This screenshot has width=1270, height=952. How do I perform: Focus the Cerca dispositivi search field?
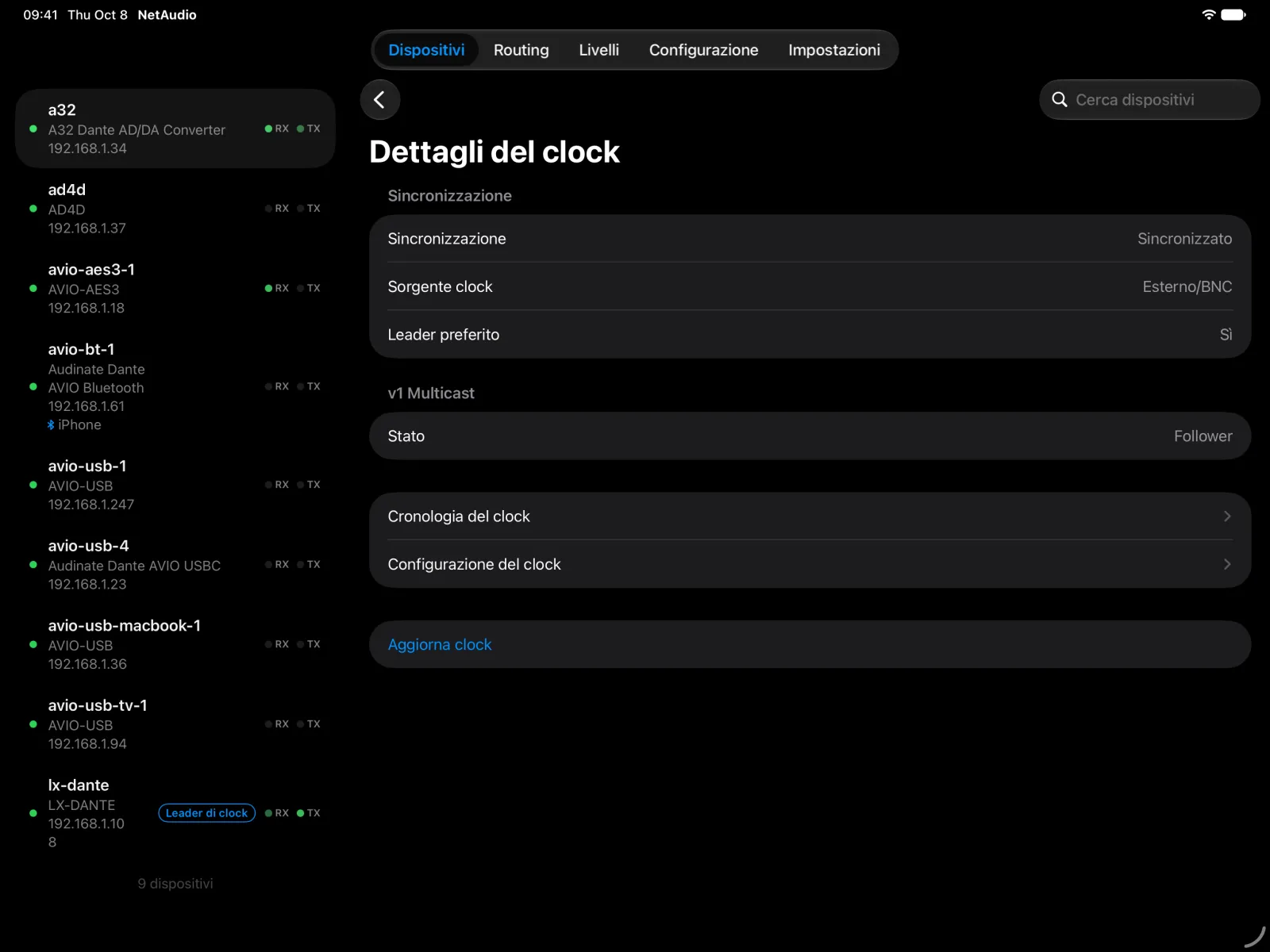coord(1149,100)
